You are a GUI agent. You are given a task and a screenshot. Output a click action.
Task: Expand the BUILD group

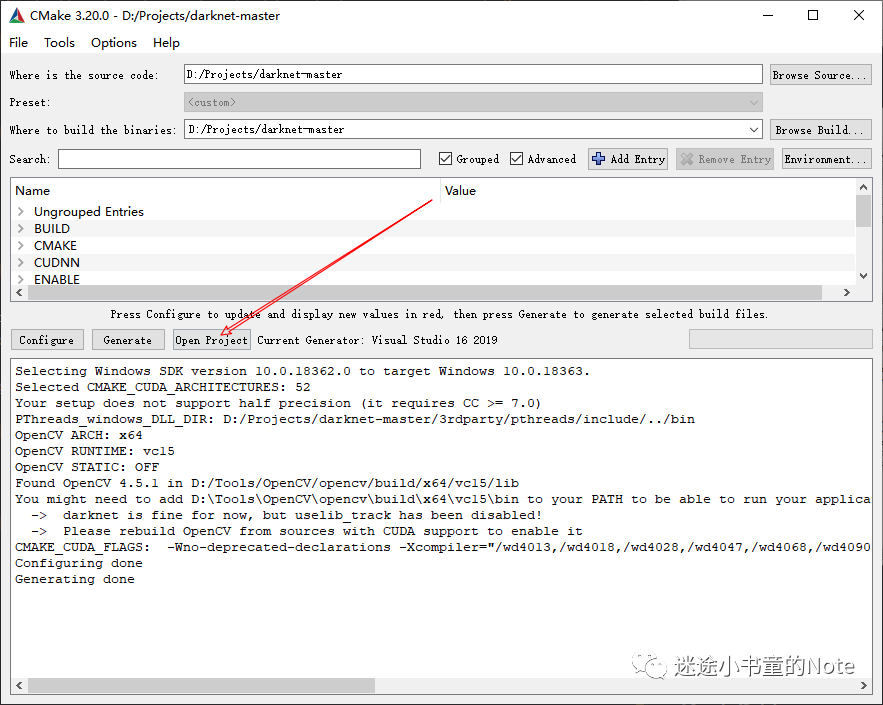(21, 229)
